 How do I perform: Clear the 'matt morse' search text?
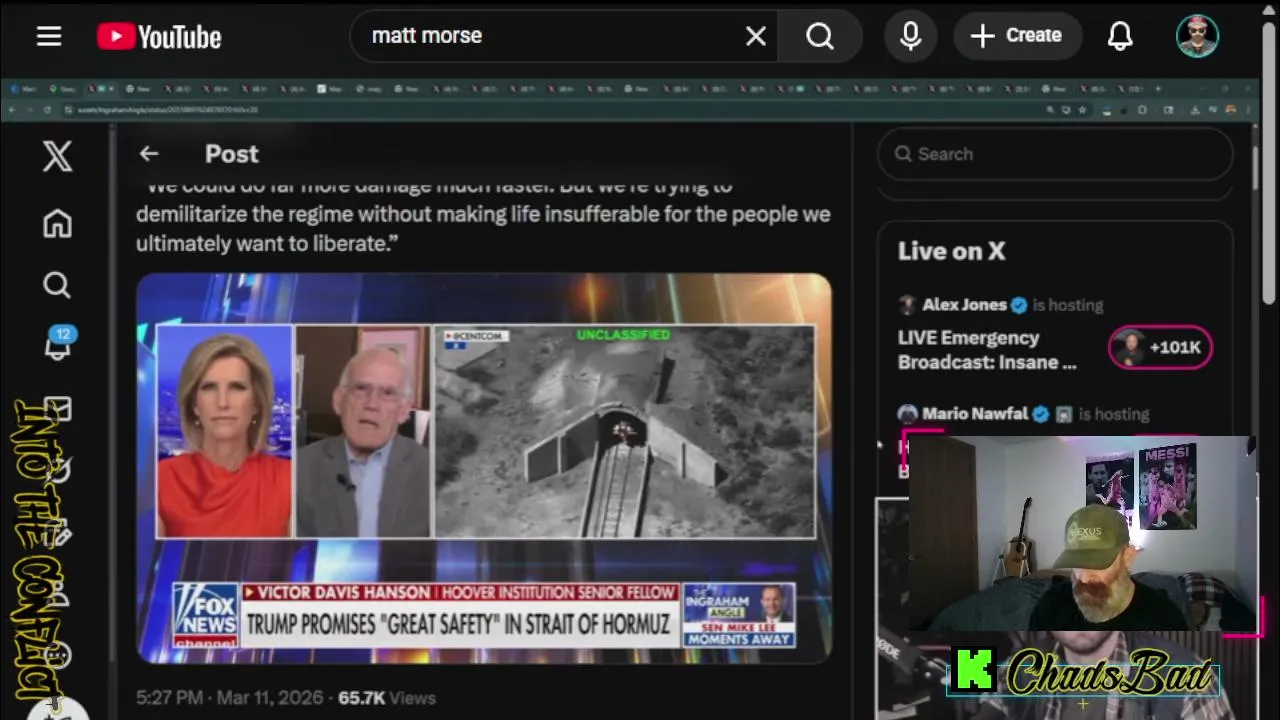[x=756, y=36]
